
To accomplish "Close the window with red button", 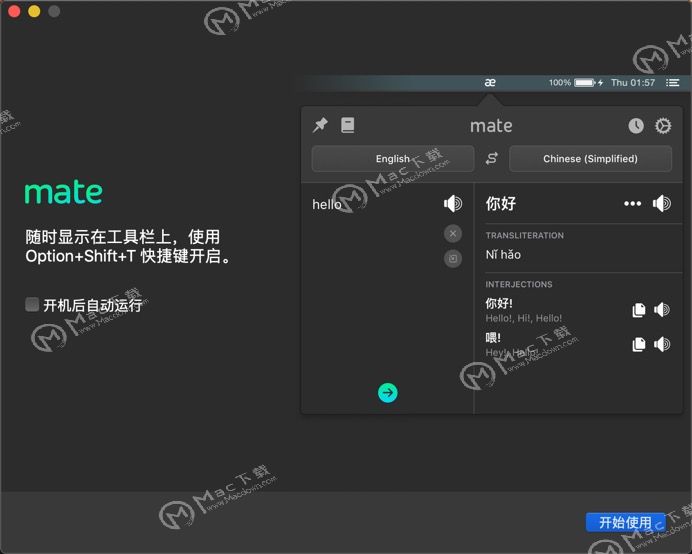I will [14, 11].
